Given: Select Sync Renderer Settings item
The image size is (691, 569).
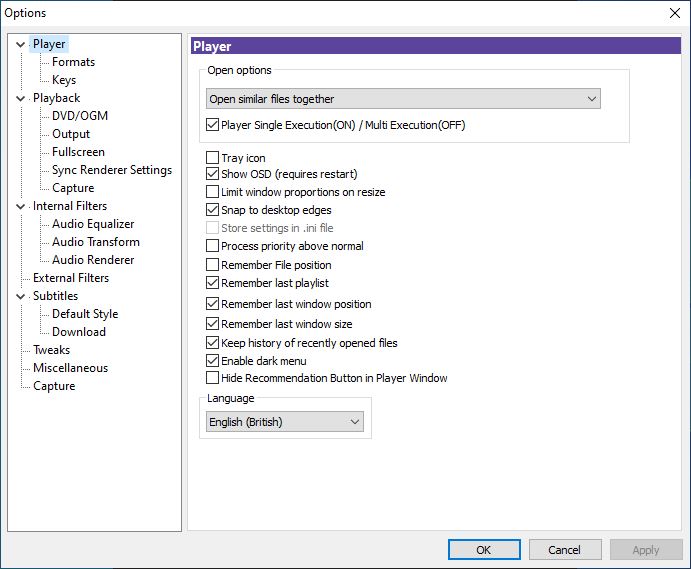Looking at the screenshot, I should [112, 170].
